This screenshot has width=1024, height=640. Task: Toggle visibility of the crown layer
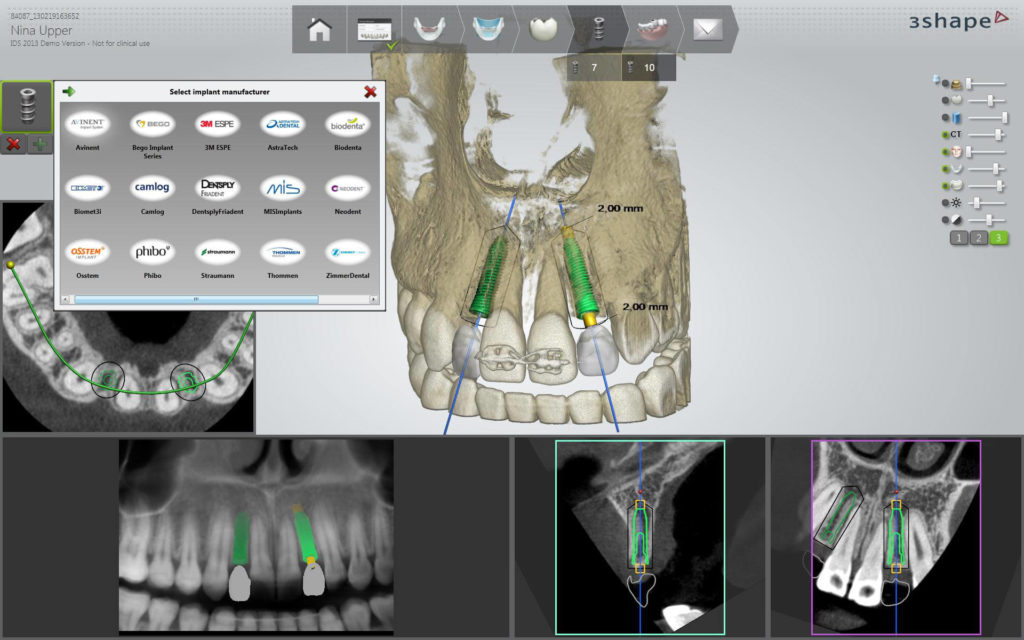pos(946,101)
